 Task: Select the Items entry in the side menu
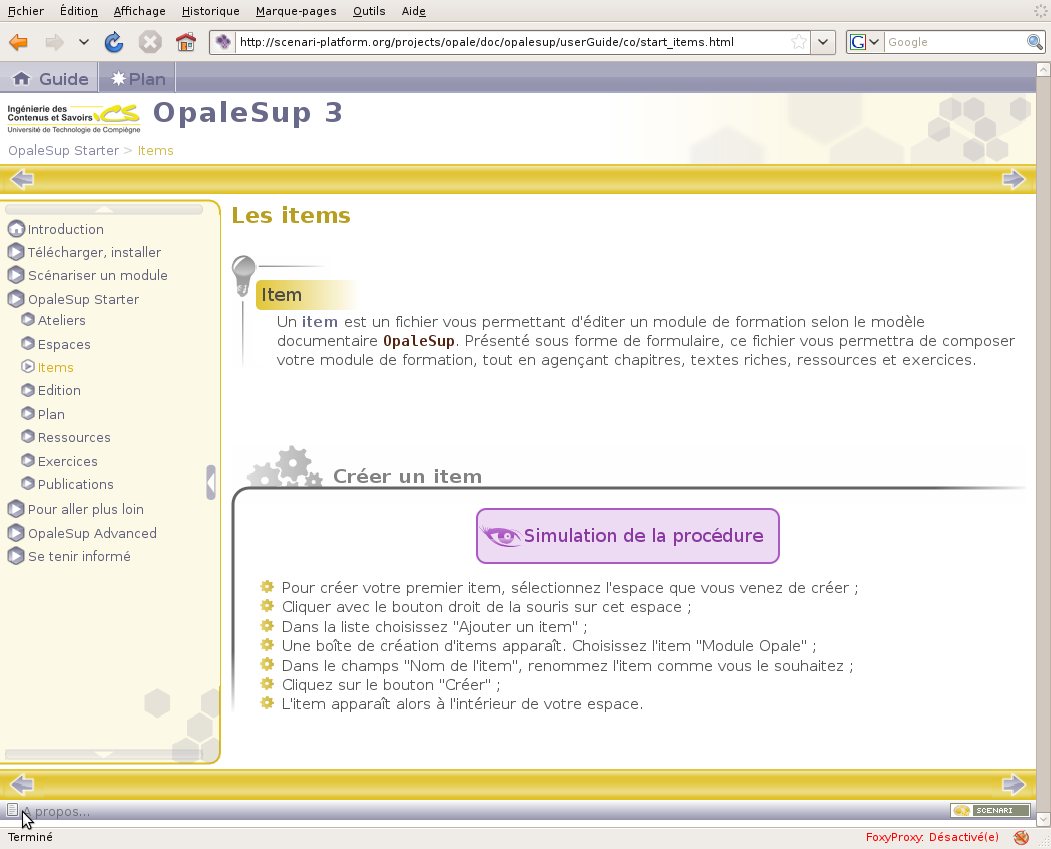coord(56,367)
